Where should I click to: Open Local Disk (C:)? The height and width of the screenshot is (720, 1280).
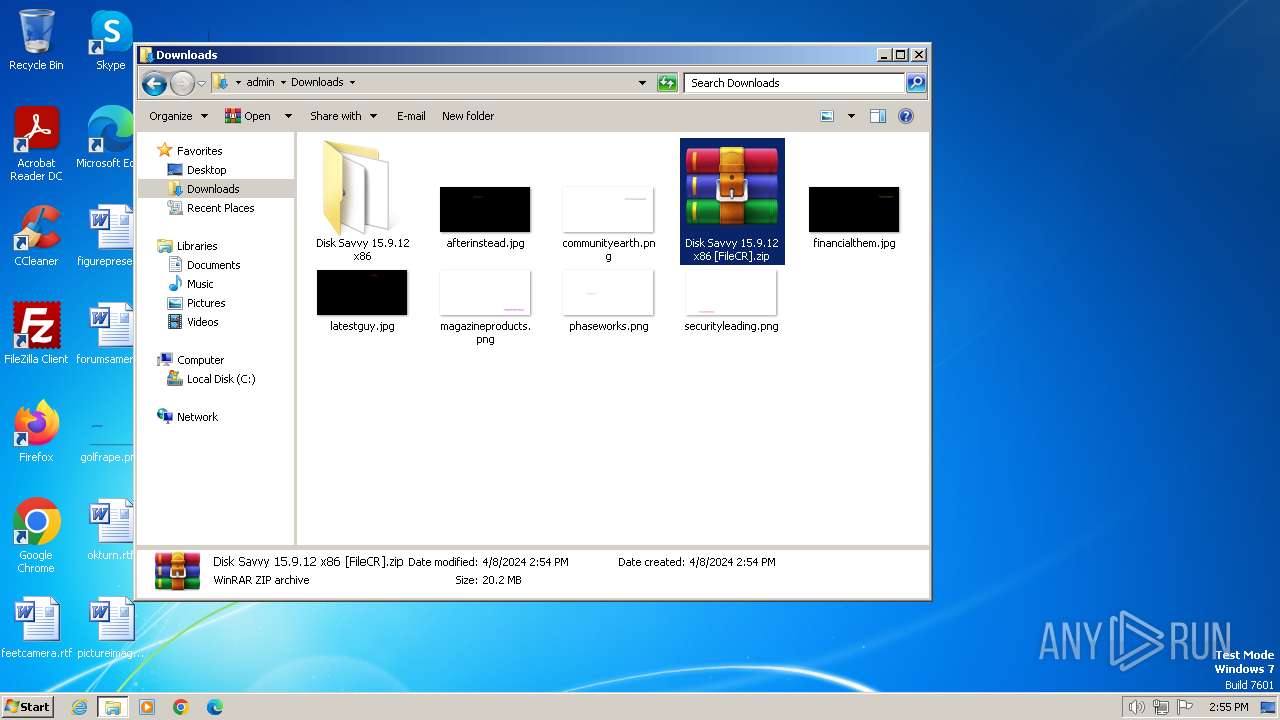click(220, 379)
